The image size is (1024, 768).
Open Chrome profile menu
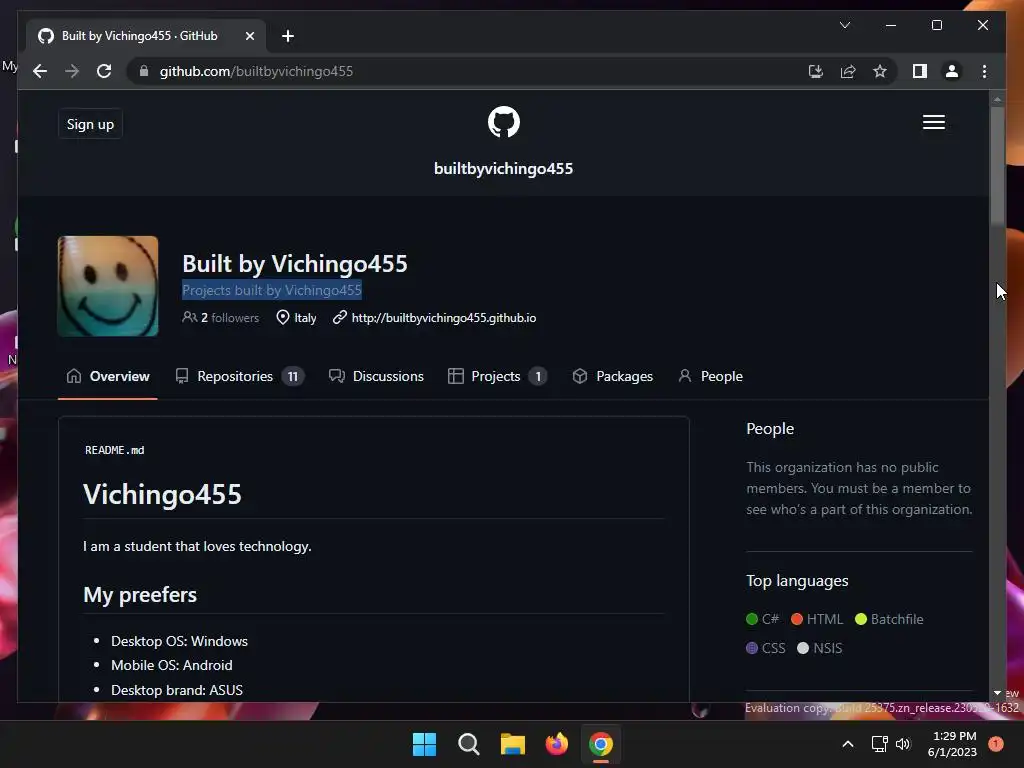click(x=952, y=71)
